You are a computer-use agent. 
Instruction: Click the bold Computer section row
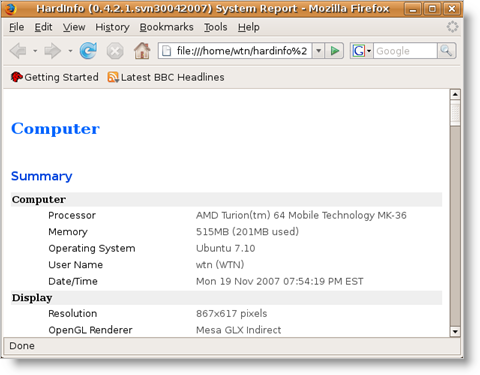click(x=226, y=199)
